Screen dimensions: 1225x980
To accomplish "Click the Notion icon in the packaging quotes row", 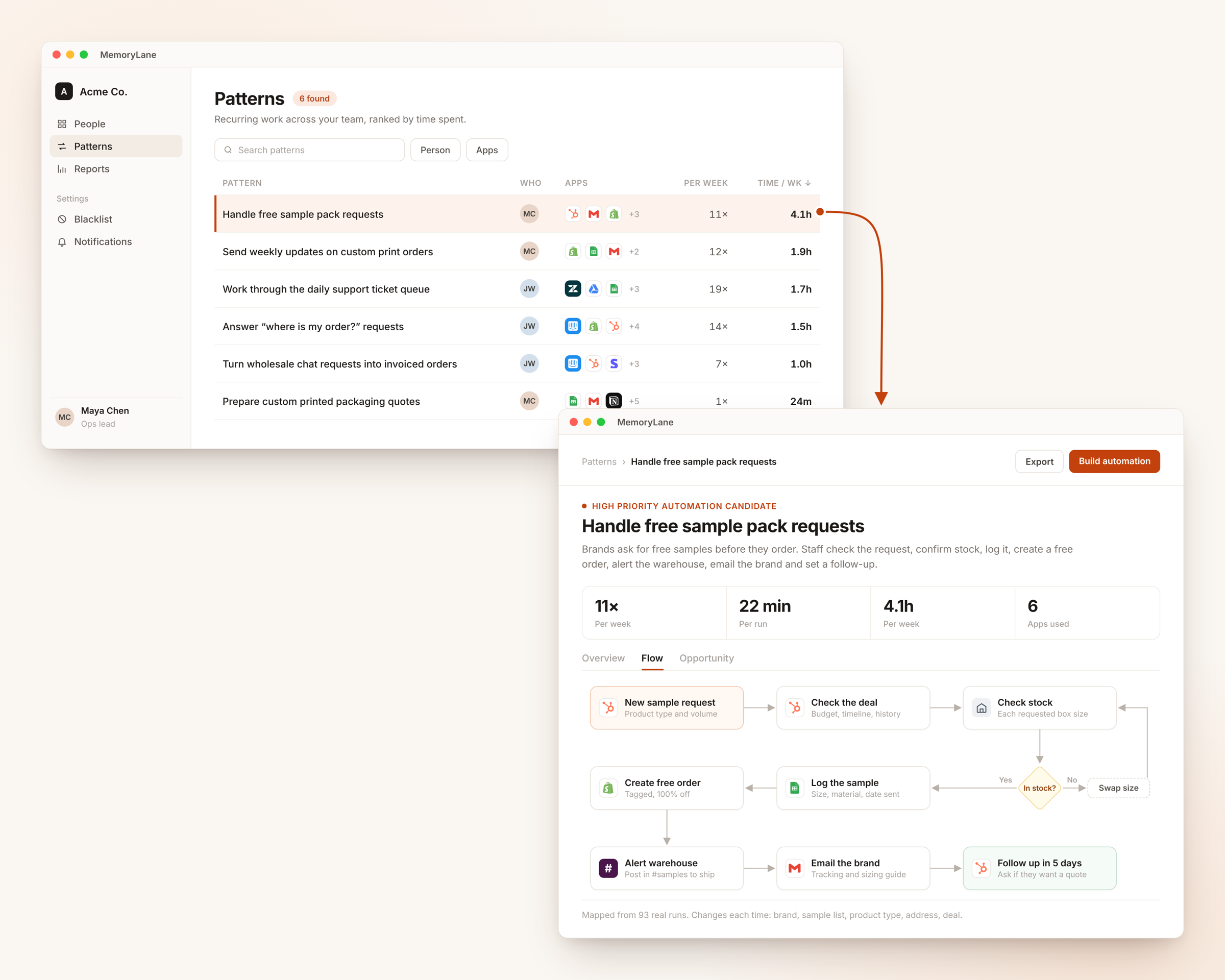I will tap(614, 401).
